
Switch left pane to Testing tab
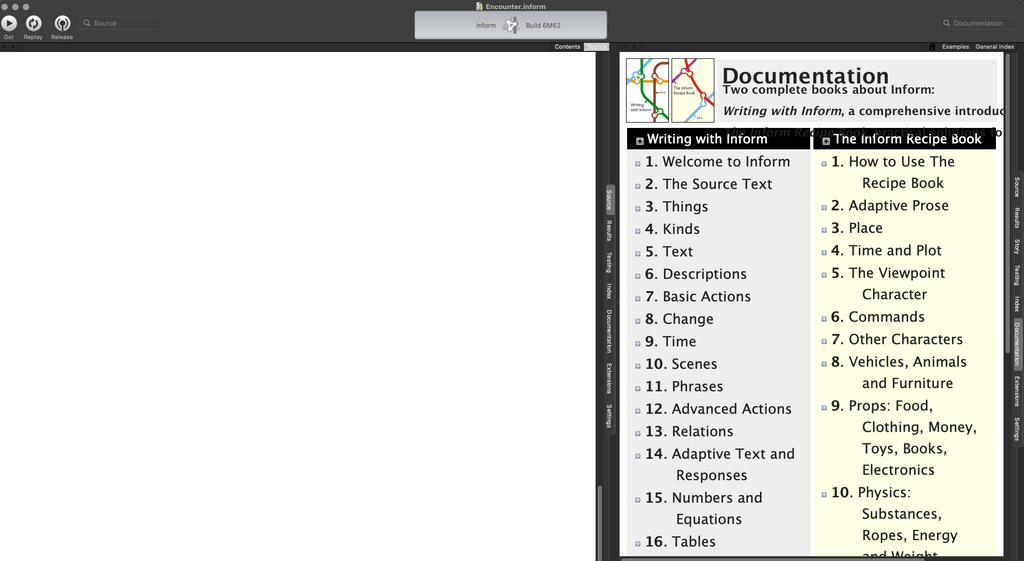pos(609,263)
